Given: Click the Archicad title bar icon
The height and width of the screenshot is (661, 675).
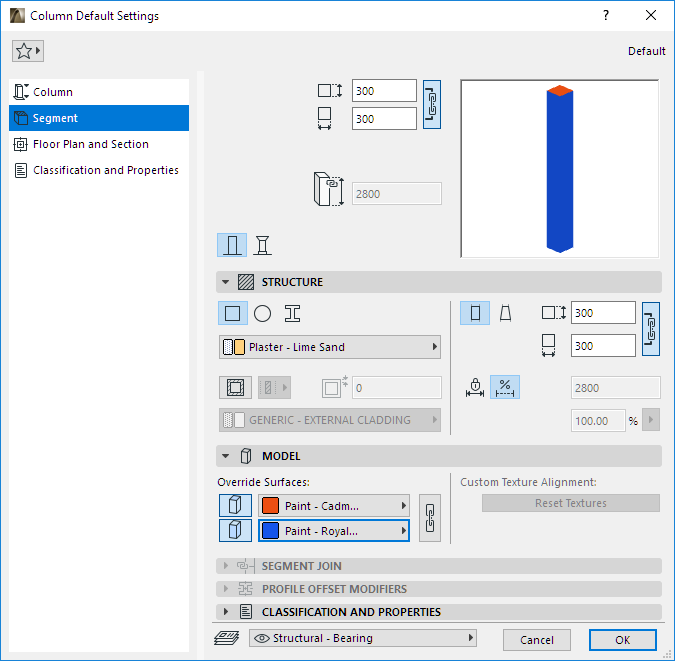Looking at the screenshot, I should (x=17, y=16).
